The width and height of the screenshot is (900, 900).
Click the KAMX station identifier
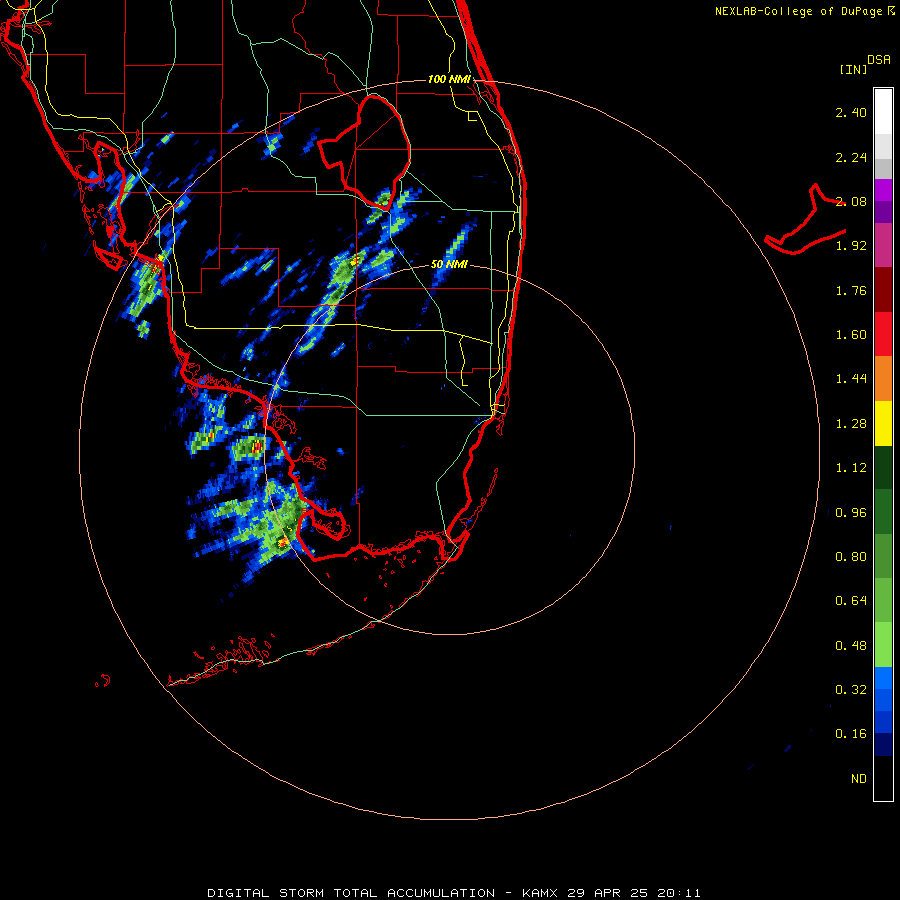541,893
